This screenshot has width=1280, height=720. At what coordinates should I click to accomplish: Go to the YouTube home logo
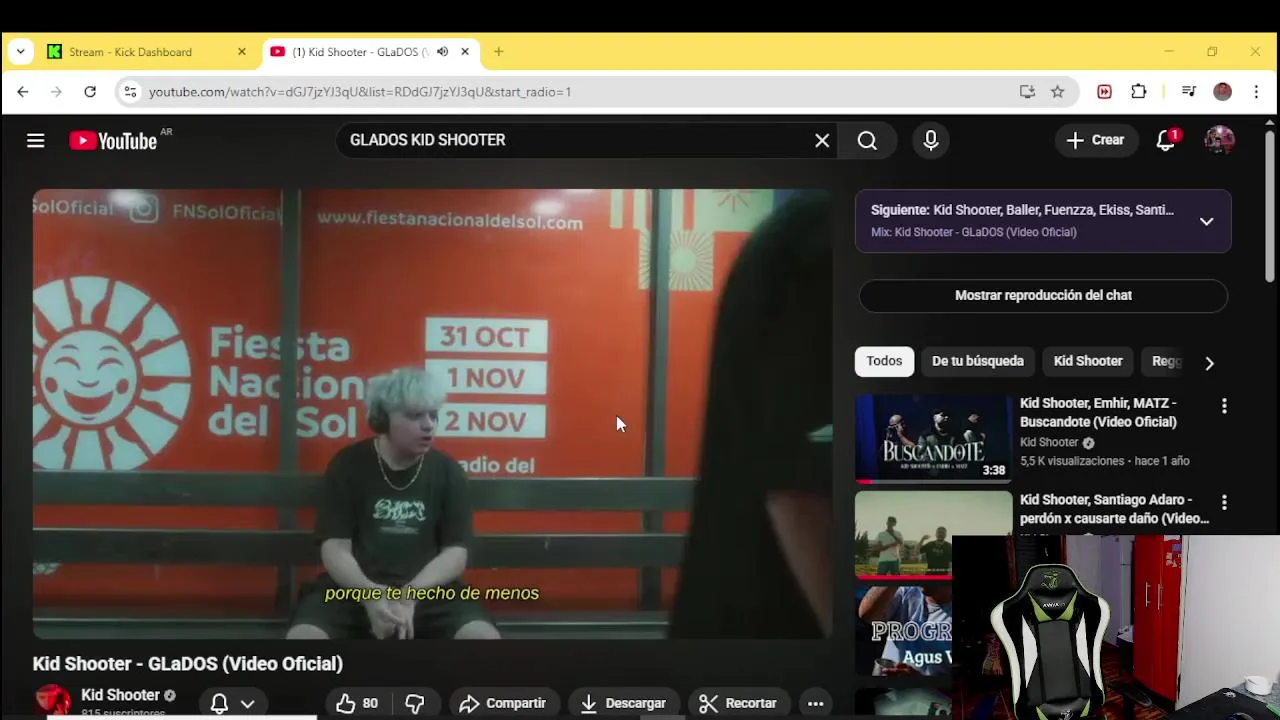tap(113, 141)
